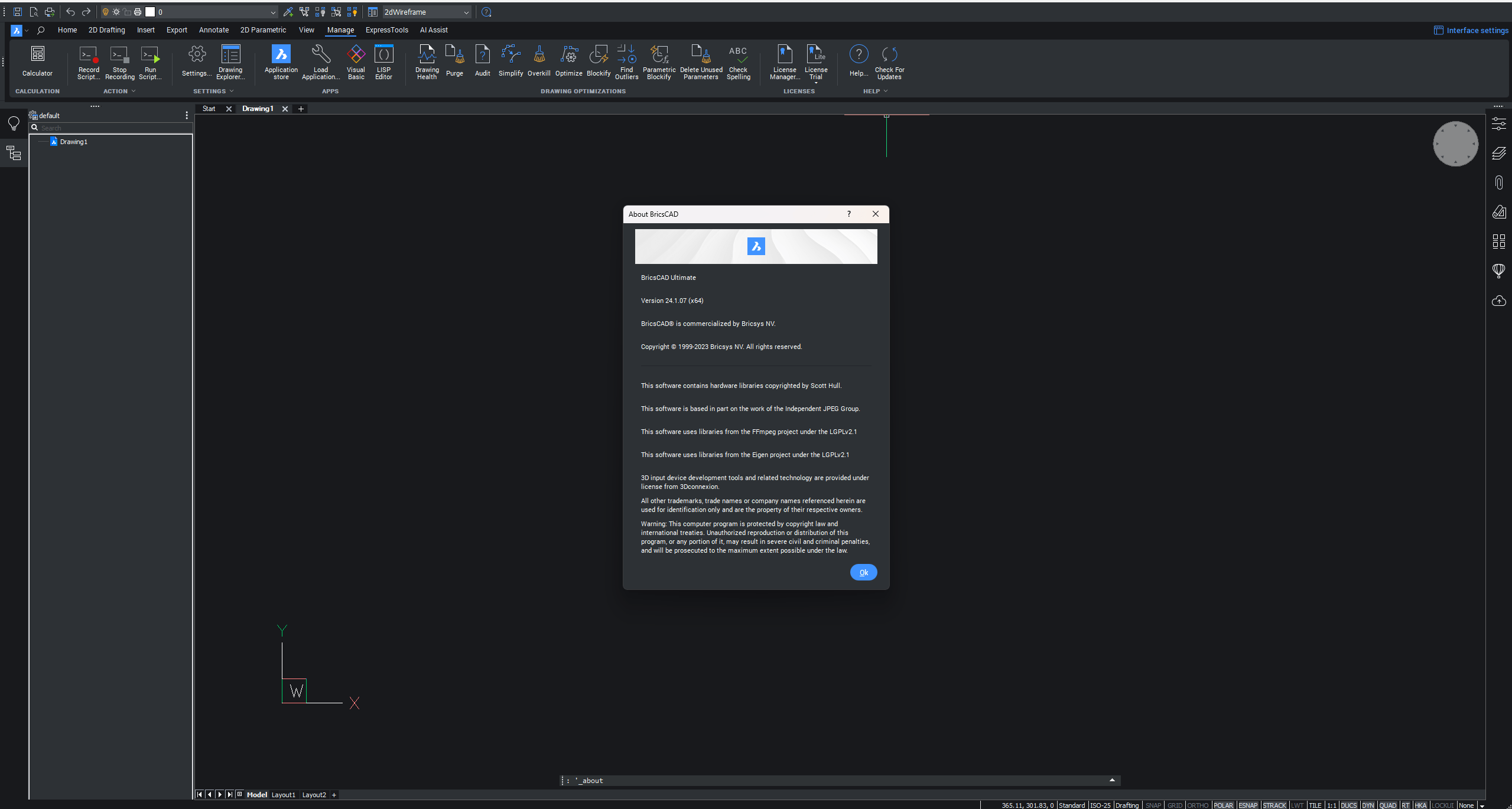Click Delete Unused Parameters
Screen dimensions: 1512x809
click(x=701, y=63)
